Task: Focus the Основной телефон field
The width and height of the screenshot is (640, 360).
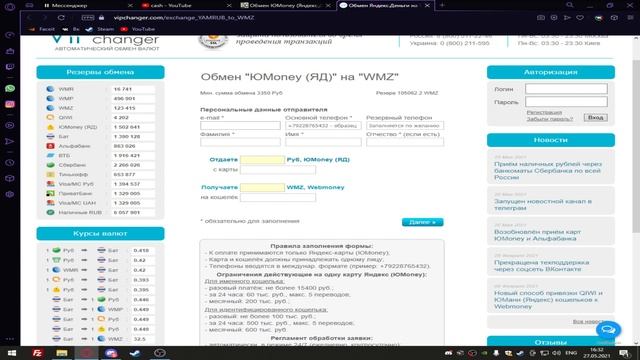Action: coord(323,126)
